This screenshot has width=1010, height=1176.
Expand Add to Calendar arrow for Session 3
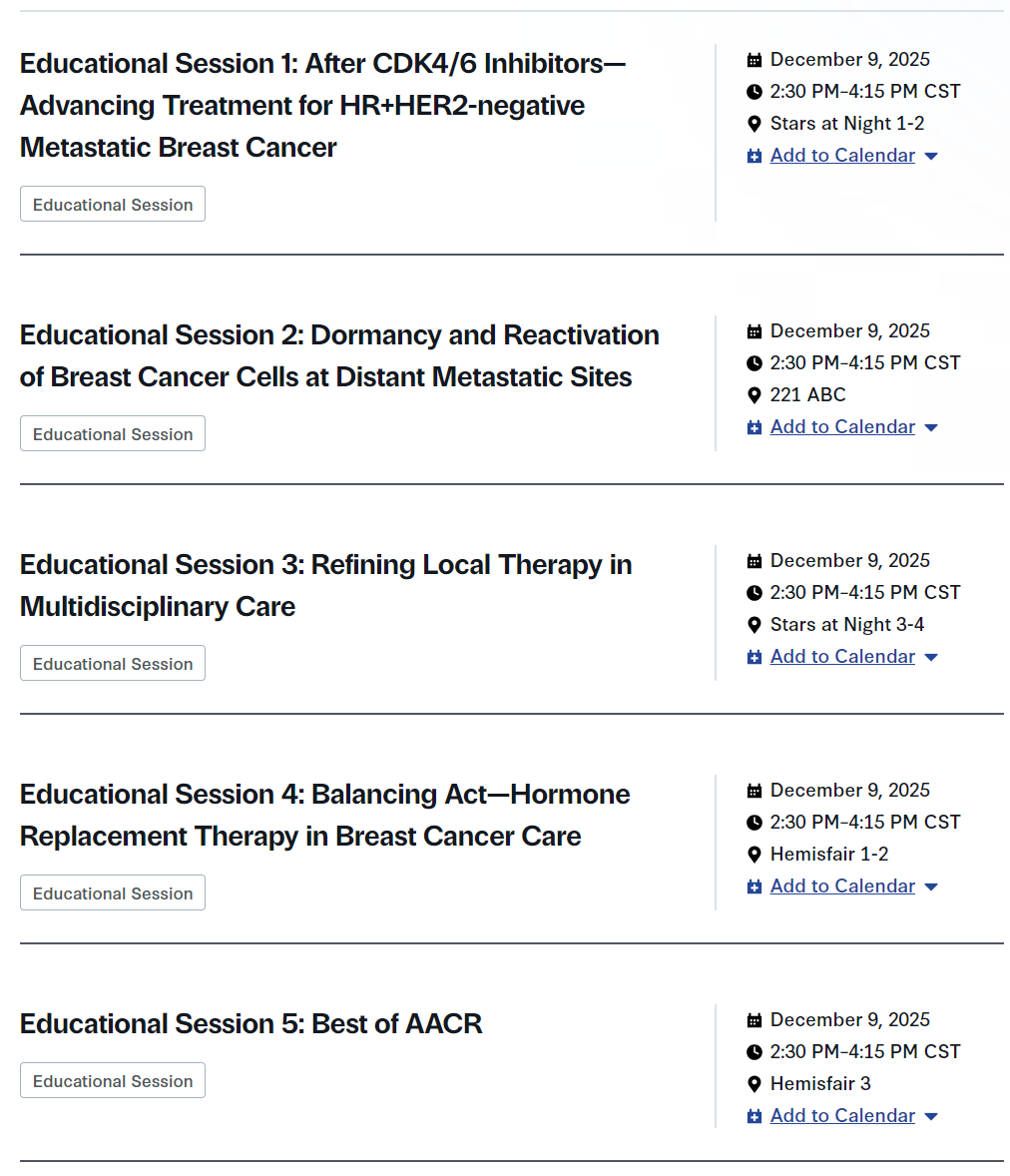click(931, 658)
